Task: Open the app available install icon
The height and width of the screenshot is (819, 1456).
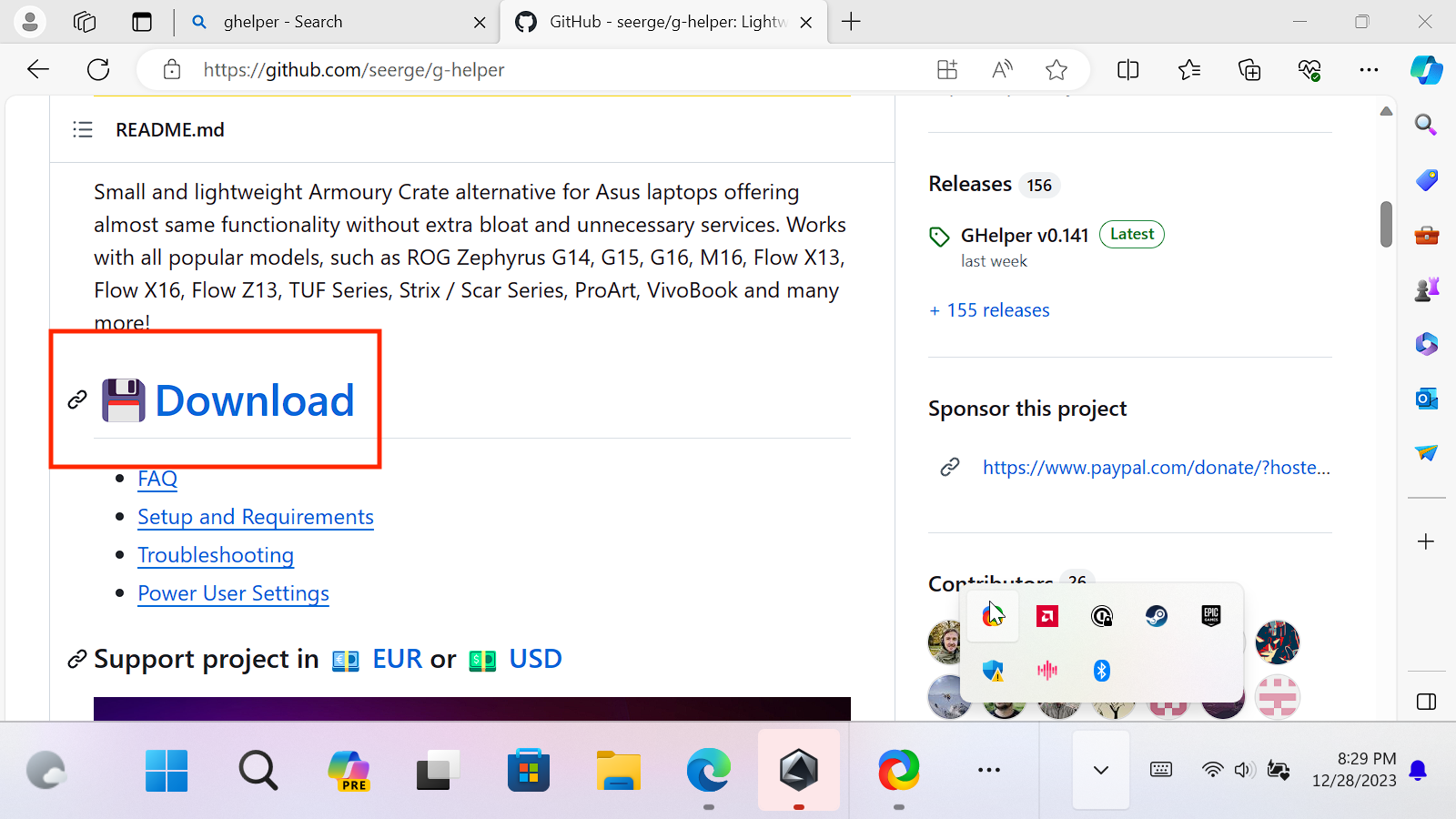Action: click(x=947, y=70)
